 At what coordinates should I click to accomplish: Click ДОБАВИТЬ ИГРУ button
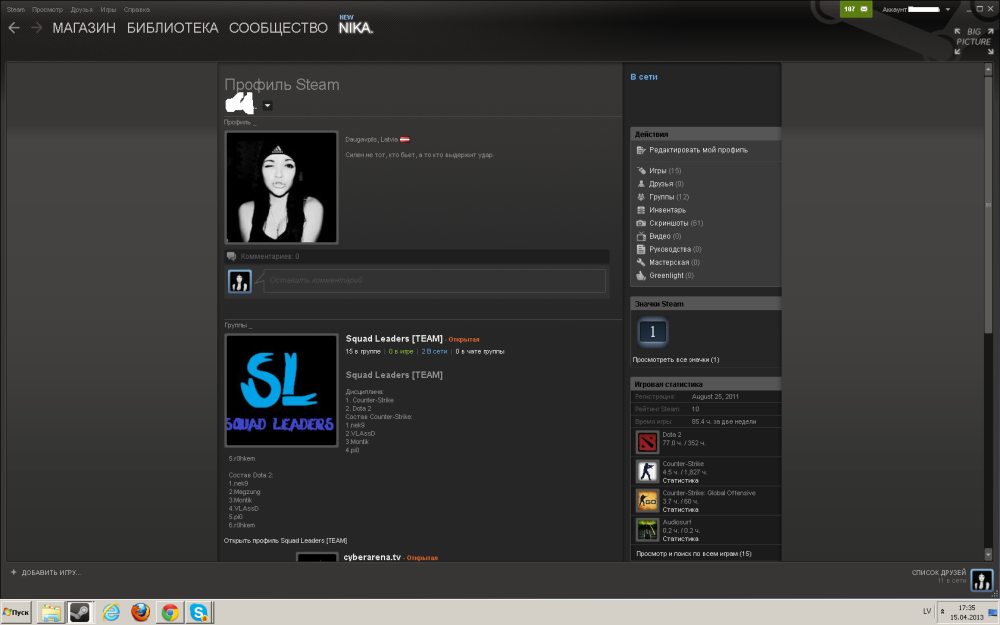pyautogui.click(x=45, y=573)
